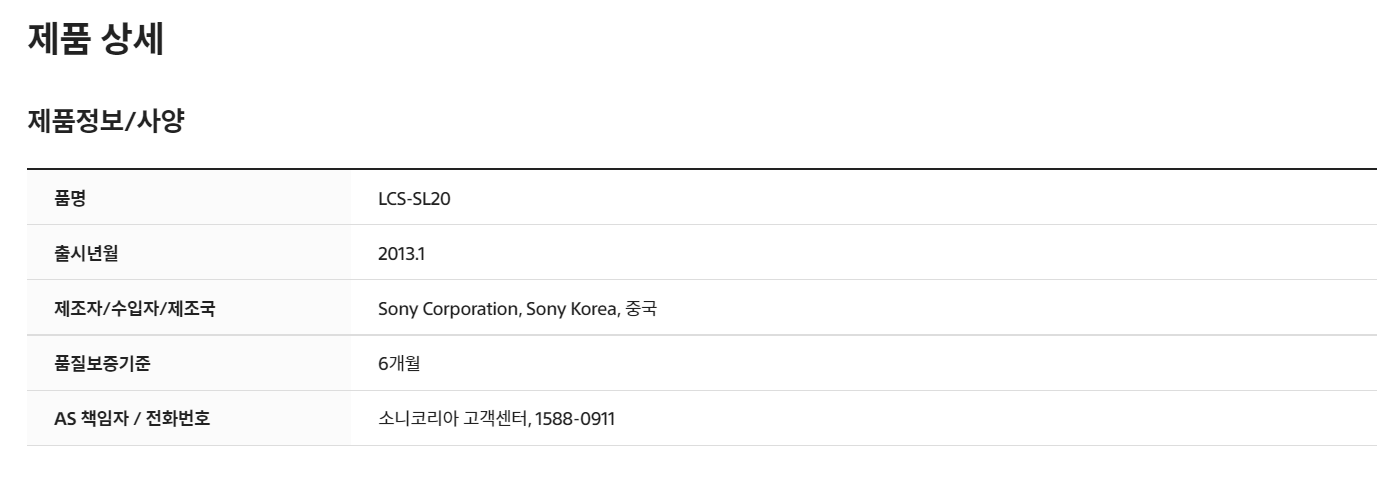Select the 품질보증기준 label
Screen dimensions: 1379x493
[x=102, y=364]
